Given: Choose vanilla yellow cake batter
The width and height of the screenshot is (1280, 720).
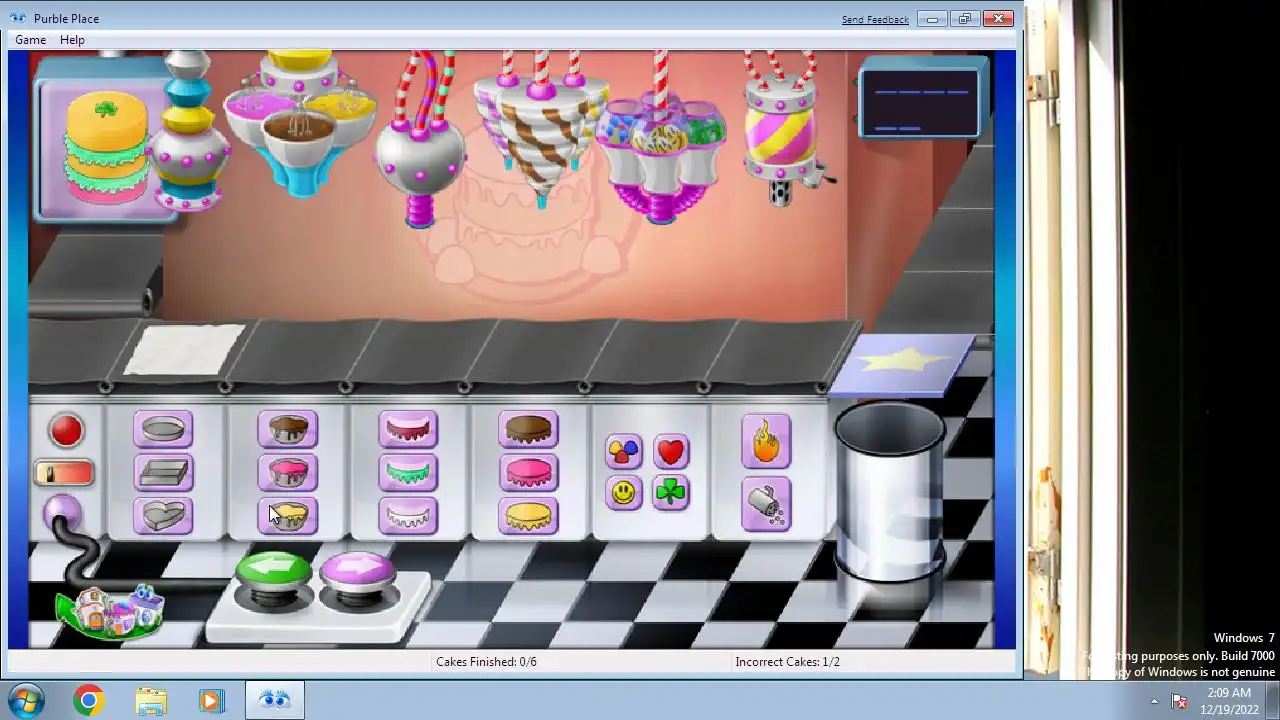Looking at the screenshot, I should tap(288, 516).
